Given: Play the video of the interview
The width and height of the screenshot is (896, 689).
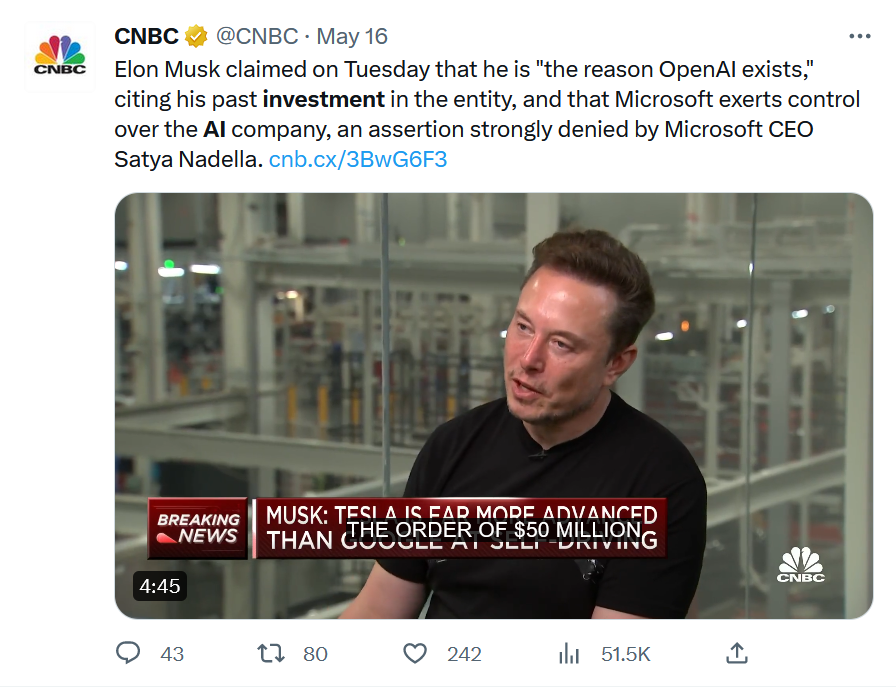Looking at the screenshot, I should (494, 406).
